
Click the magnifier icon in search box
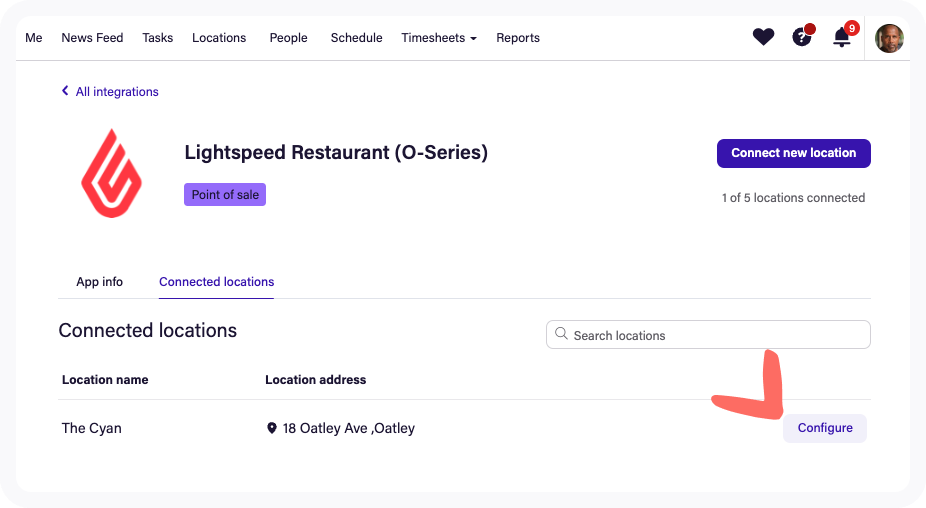click(561, 334)
